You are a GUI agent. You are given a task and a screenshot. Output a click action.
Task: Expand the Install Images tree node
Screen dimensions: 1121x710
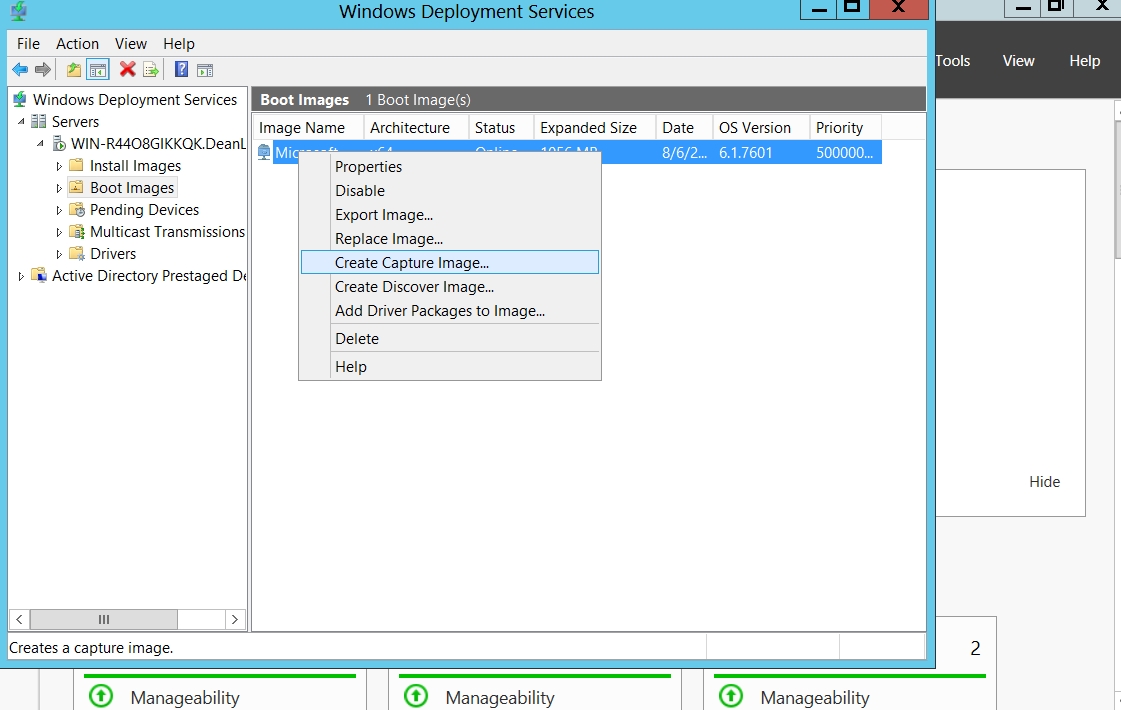[x=59, y=166]
